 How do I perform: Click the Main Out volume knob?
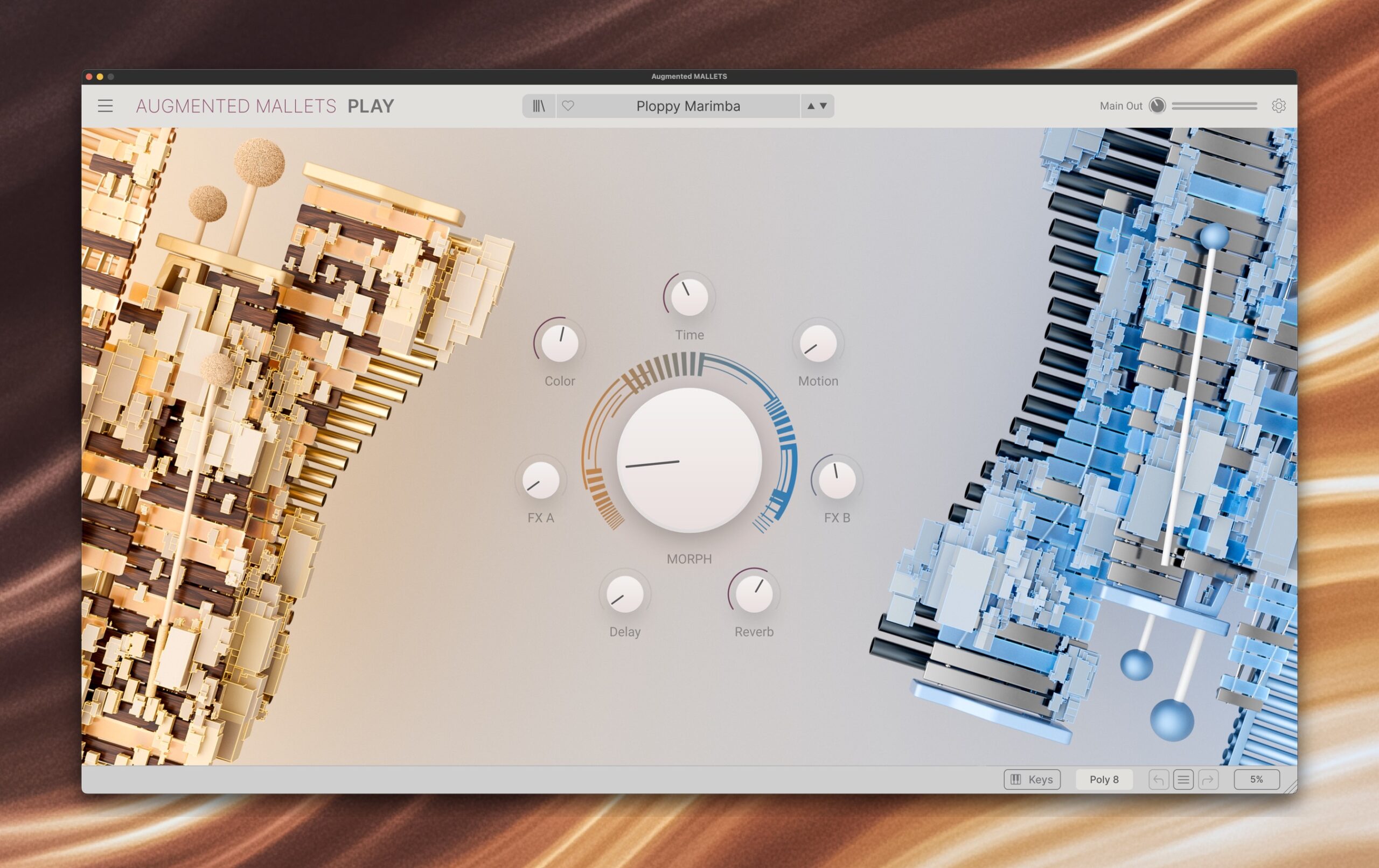click(x=1158, y=106)
